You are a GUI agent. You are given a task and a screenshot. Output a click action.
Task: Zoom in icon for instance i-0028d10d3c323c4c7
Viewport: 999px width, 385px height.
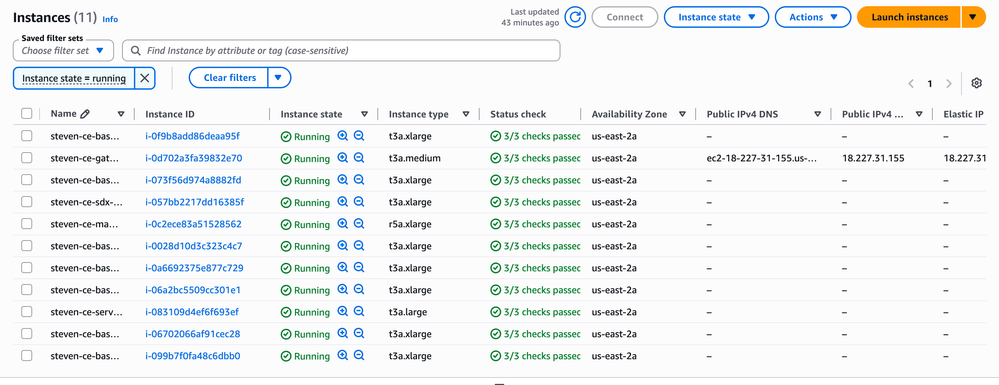coord(343,246)
